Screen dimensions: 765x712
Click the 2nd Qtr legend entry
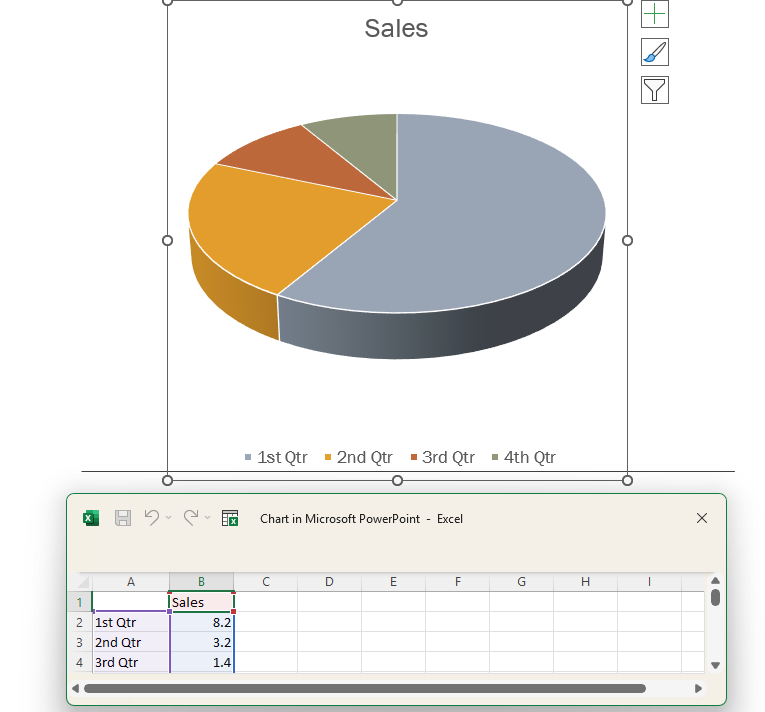tap(359, 457)
